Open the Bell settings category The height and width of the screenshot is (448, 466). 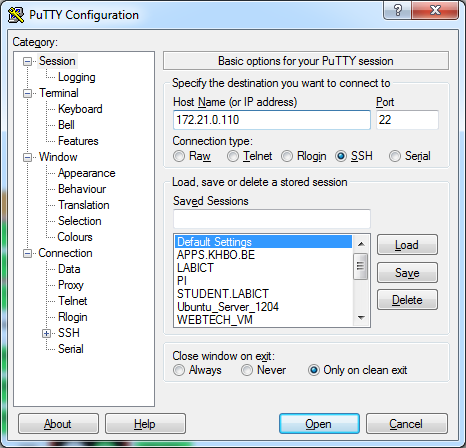coord(66,125)
